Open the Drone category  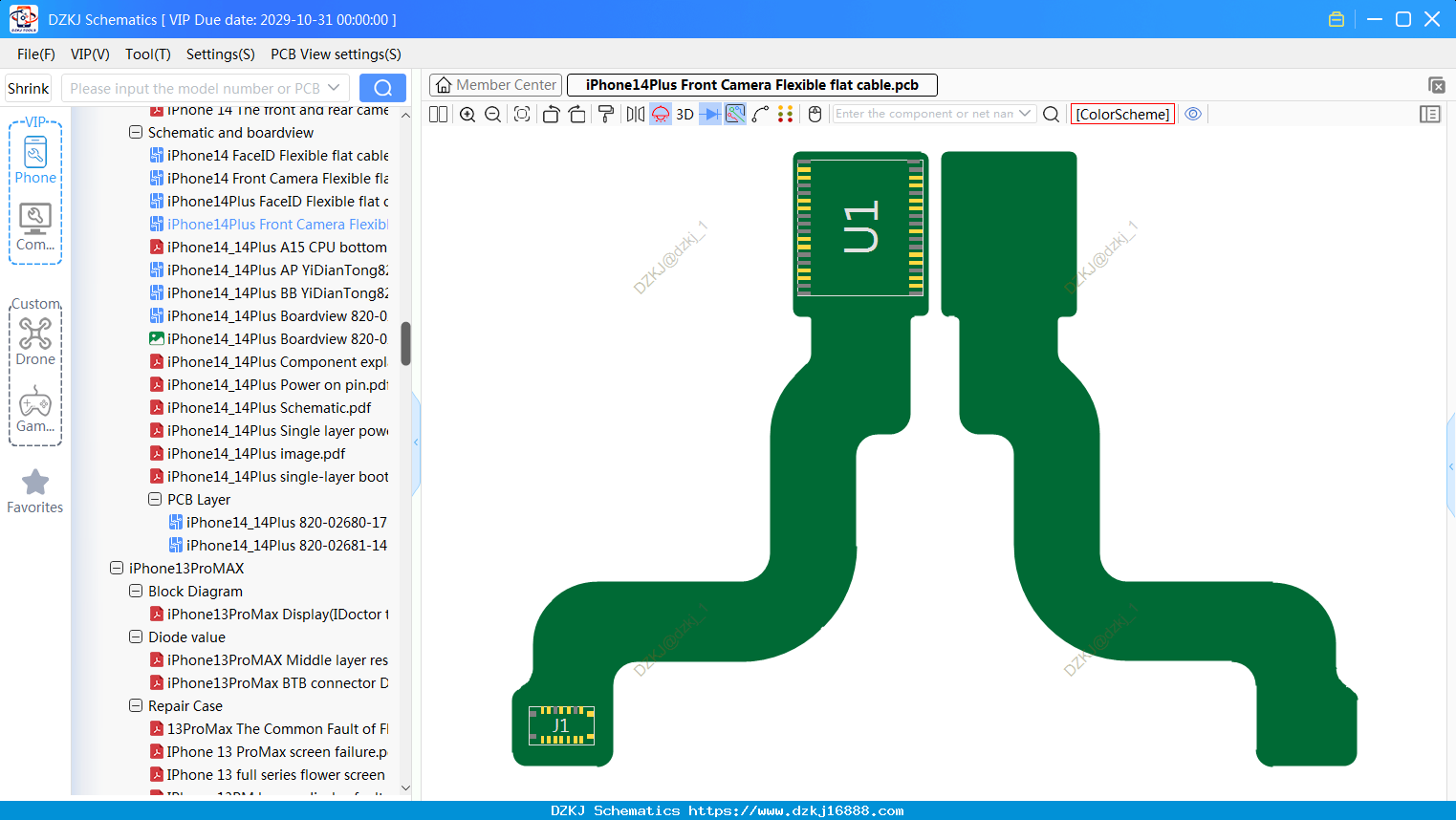35,341
